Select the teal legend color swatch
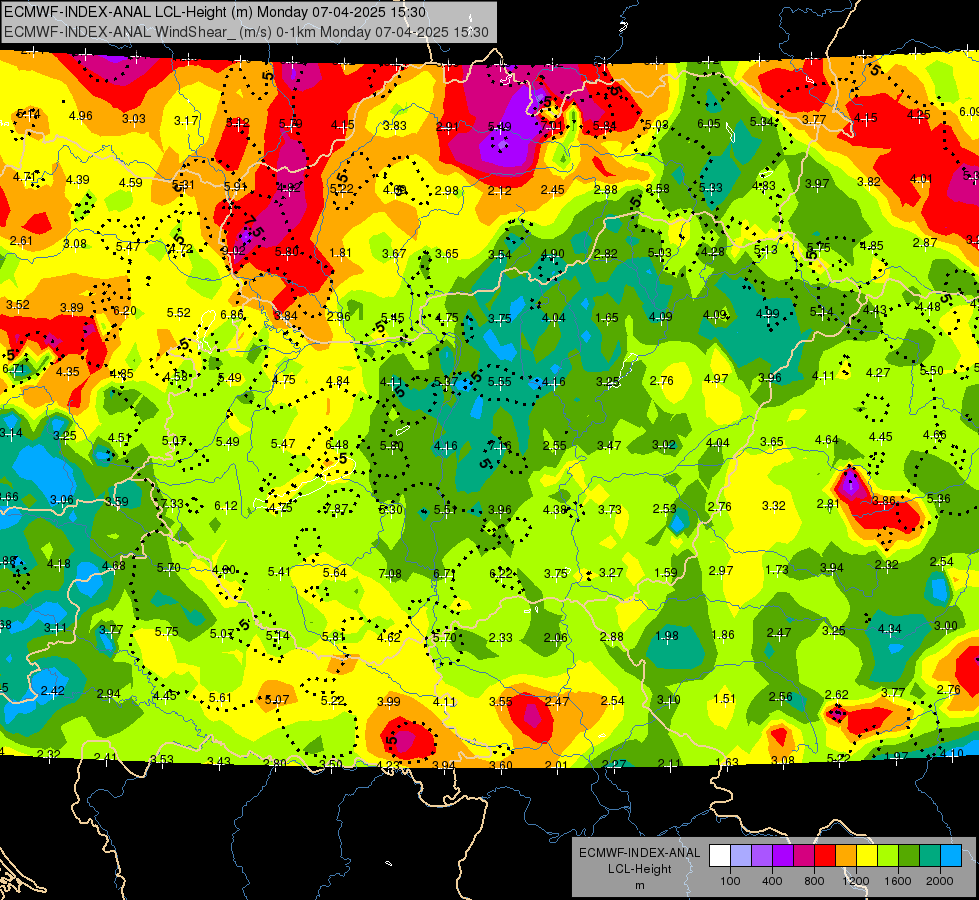The height and width of the screenshot is (900, 979). pyautogui.click(x=930, y=856)
